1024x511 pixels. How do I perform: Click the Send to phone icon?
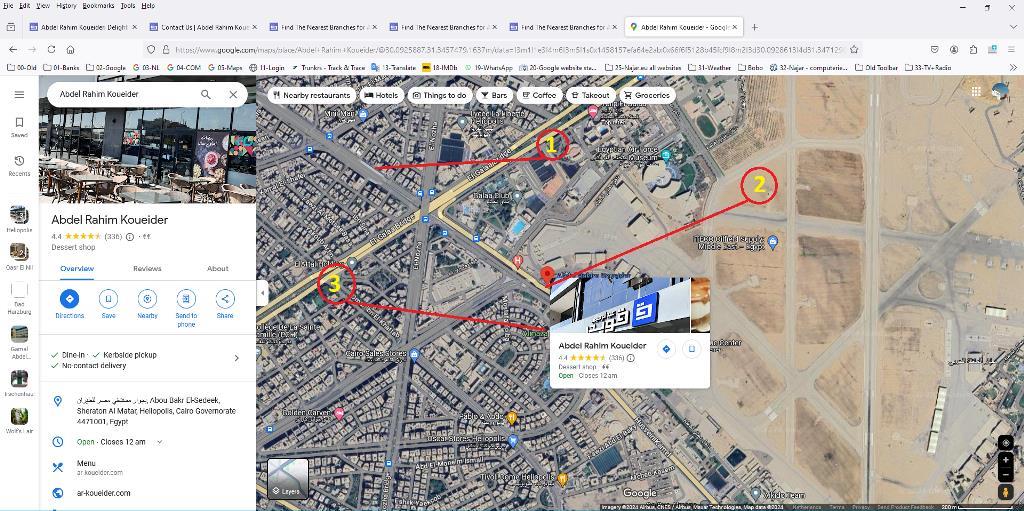click(186, 299)
